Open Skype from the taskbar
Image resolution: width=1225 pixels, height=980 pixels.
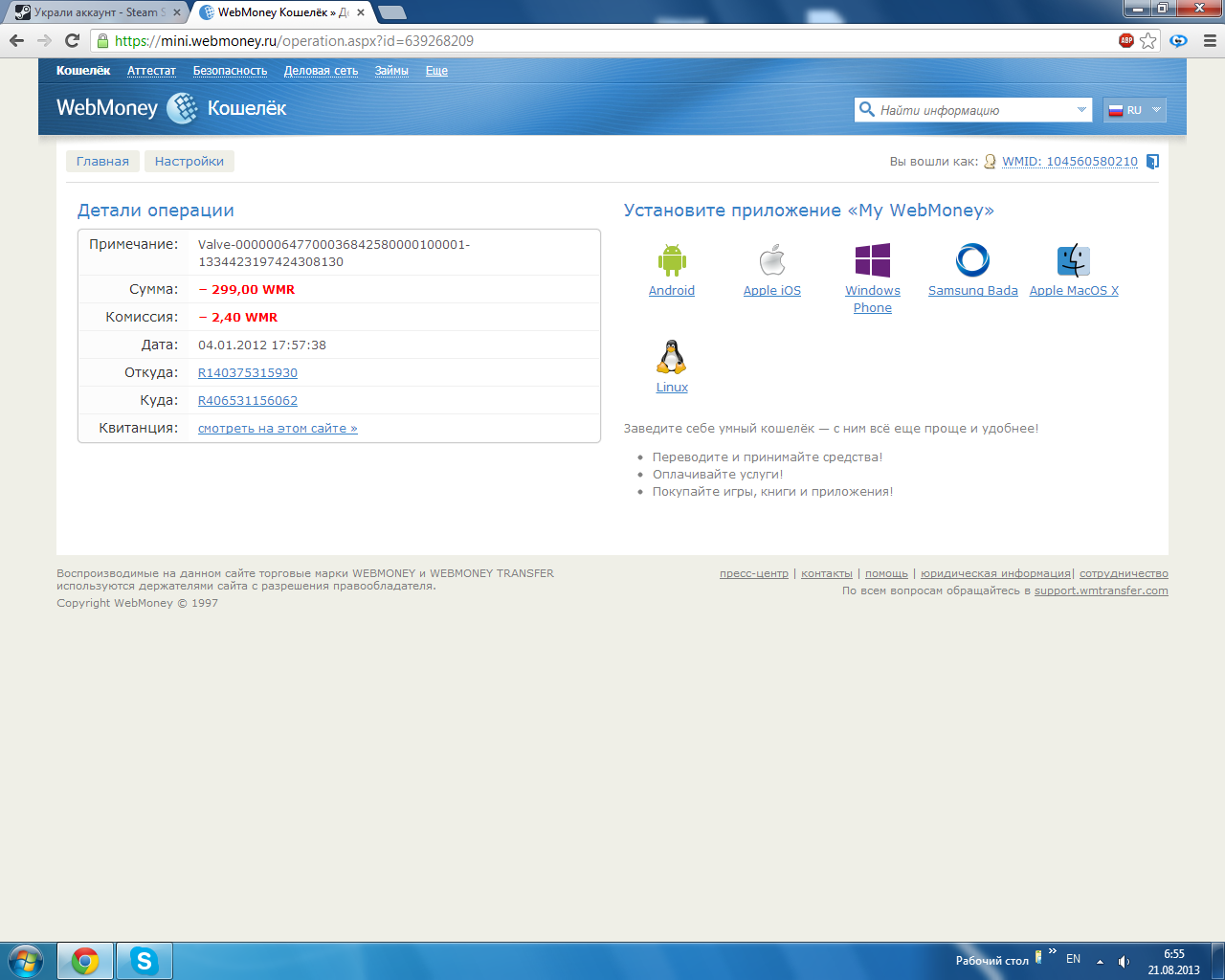pyautogui.click(x=145, y=961)
